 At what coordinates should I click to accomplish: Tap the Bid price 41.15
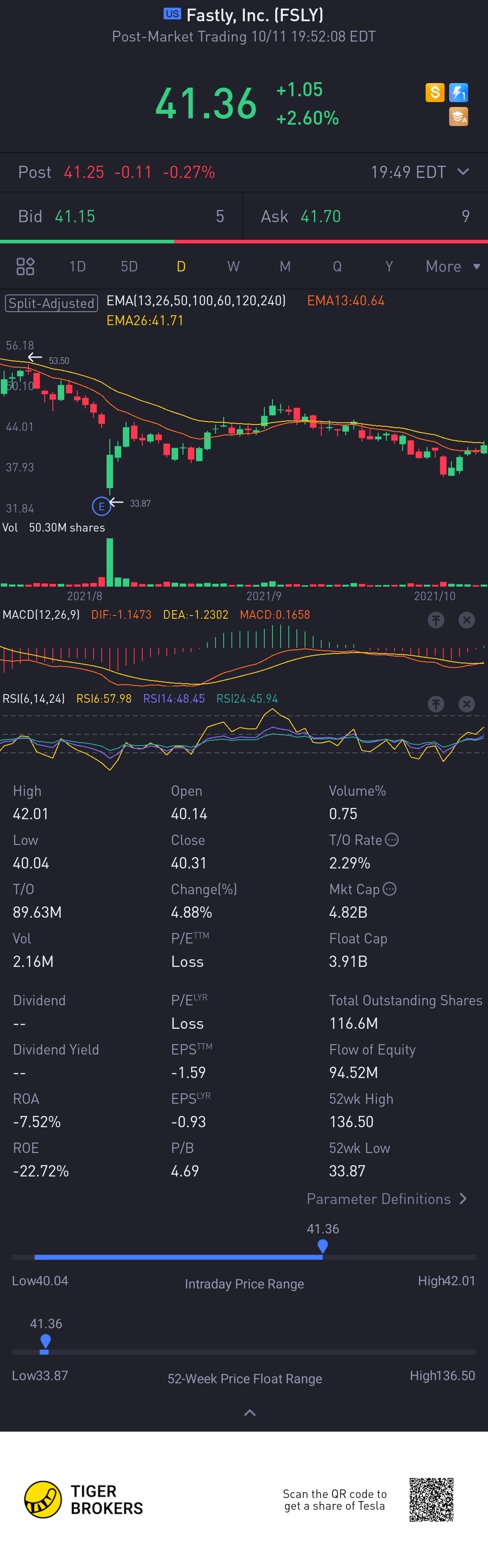coord(75,216)
